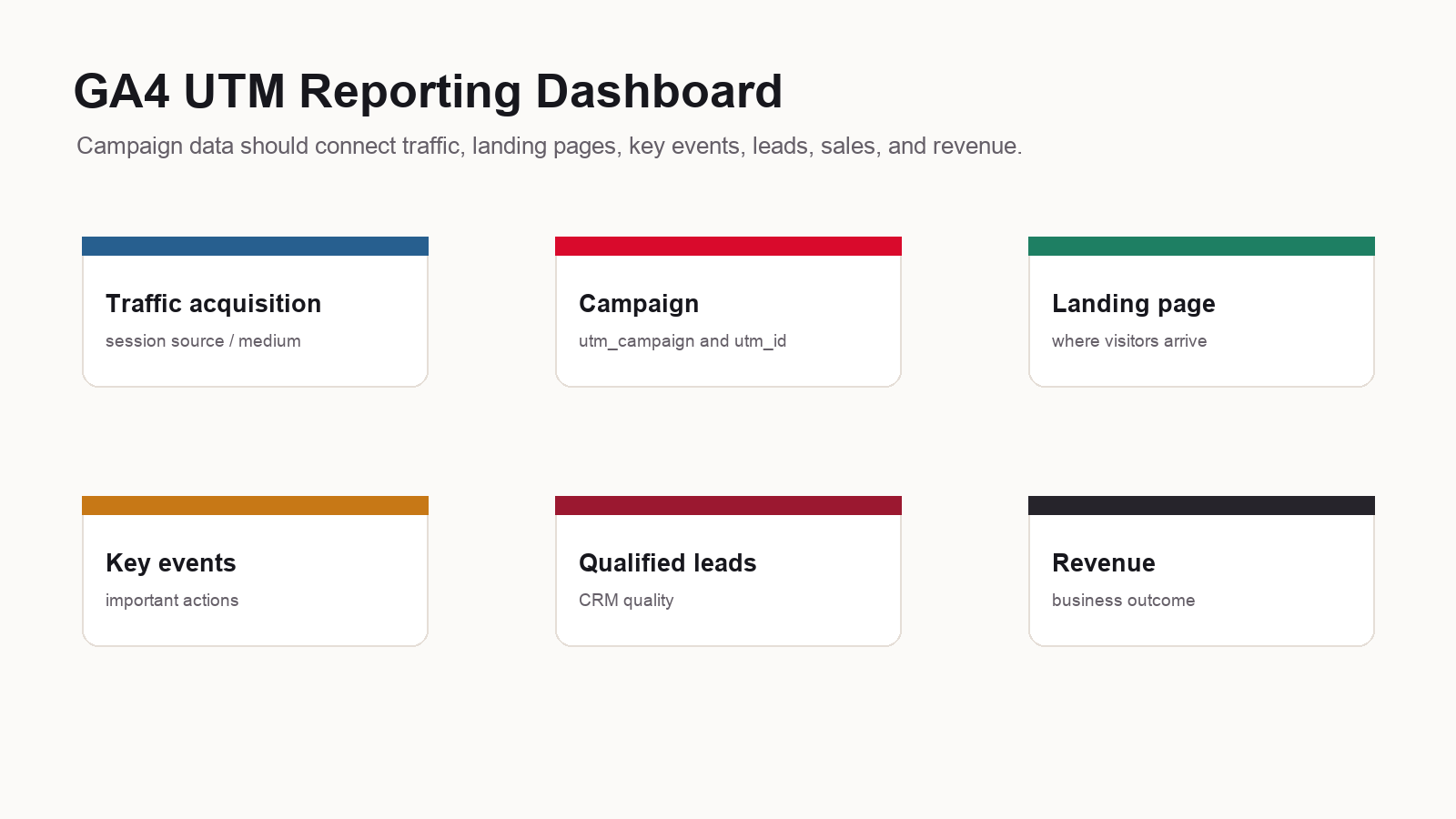Screen dimensions: 1456x819
Task: Open the "Revenue" card title
Action: tap(1104, 563)
